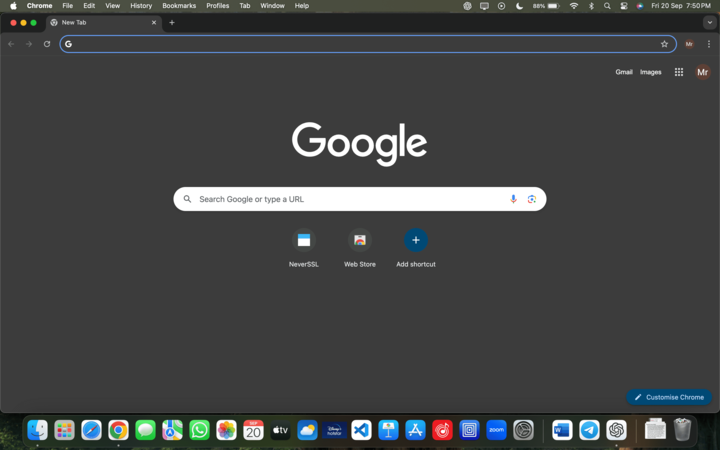Viewport: 720px width, 450px height.
Task: Click the battery status indicator
Action: [x=546, y=6]
